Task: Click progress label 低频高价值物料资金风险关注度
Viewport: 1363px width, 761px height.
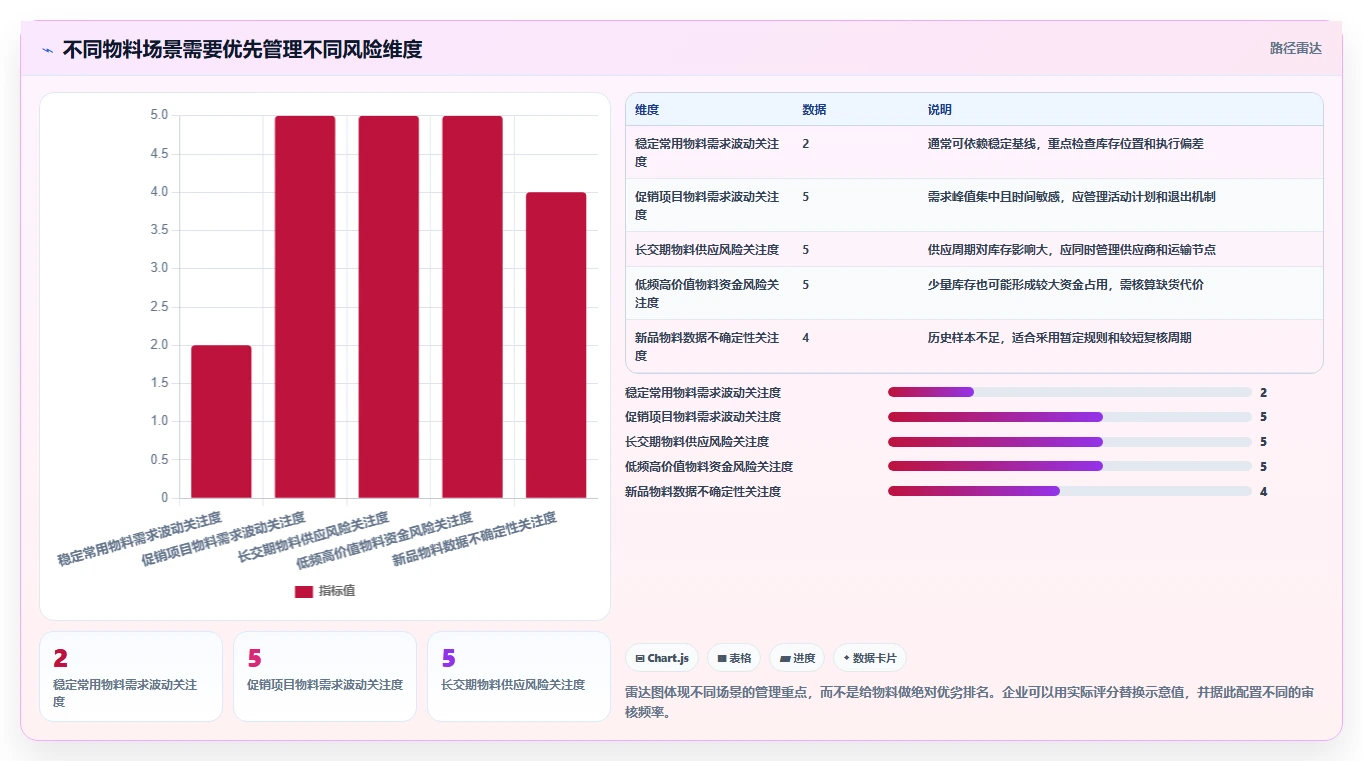Action: click(x=709, y=467)
